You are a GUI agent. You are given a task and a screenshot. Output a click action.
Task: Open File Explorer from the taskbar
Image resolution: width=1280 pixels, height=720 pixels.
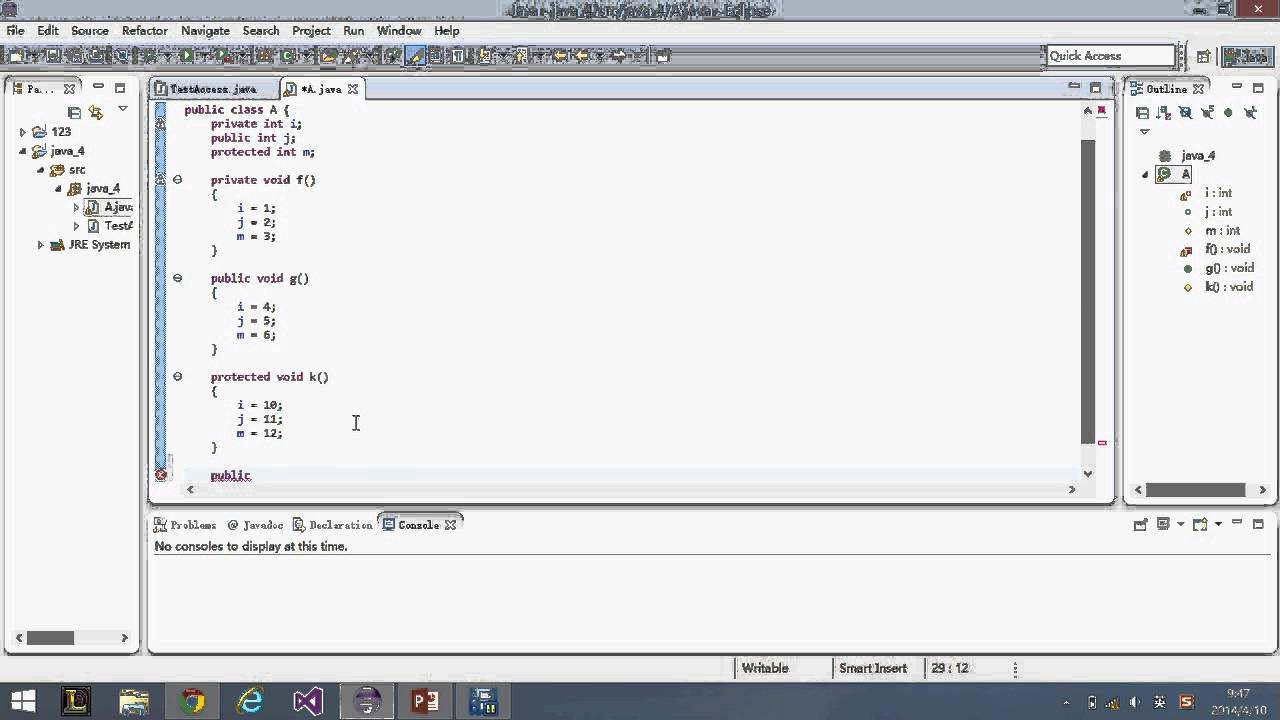pos(134,701)
